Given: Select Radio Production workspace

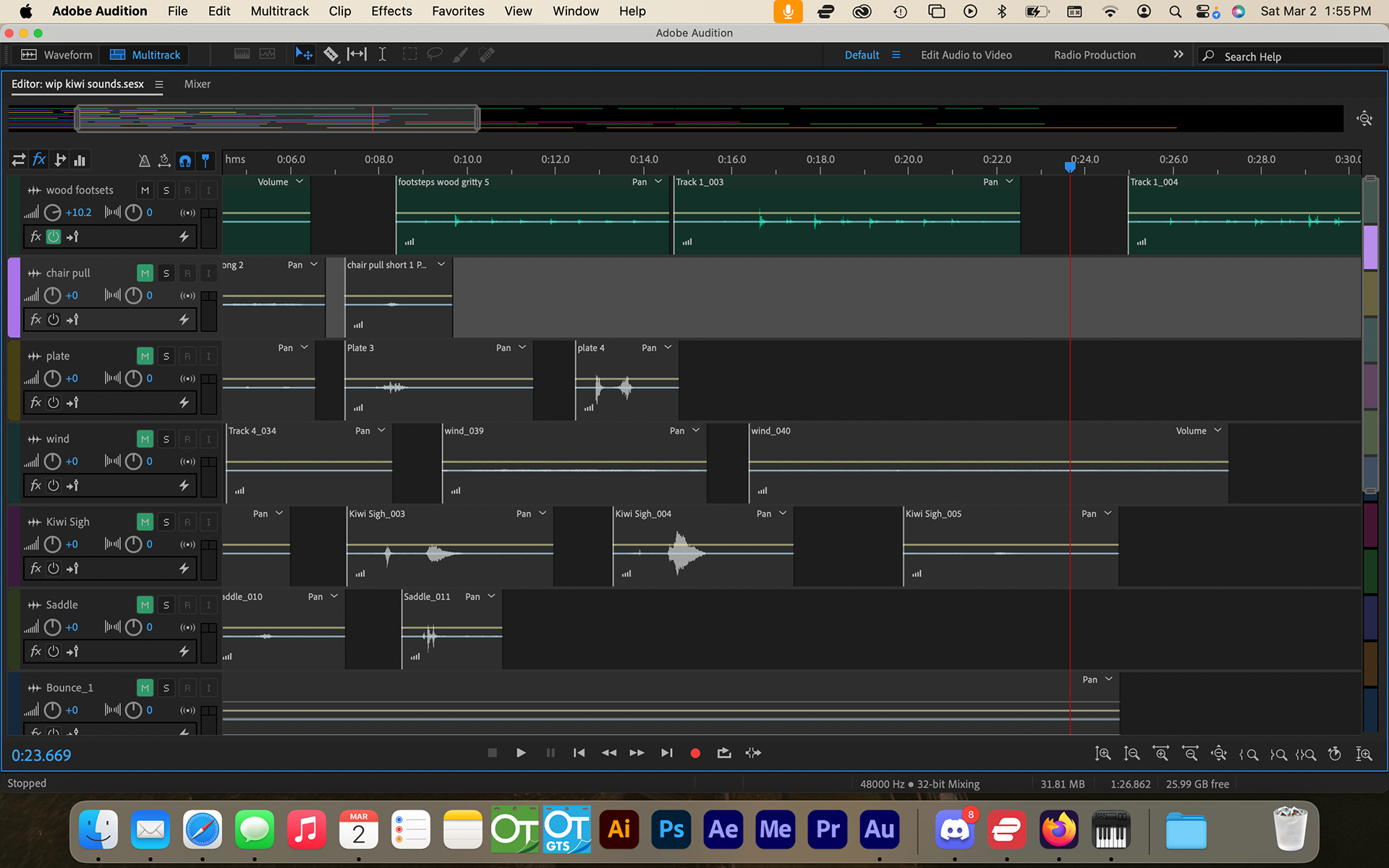Looking at the screenshot, I should pos(1095,55).
